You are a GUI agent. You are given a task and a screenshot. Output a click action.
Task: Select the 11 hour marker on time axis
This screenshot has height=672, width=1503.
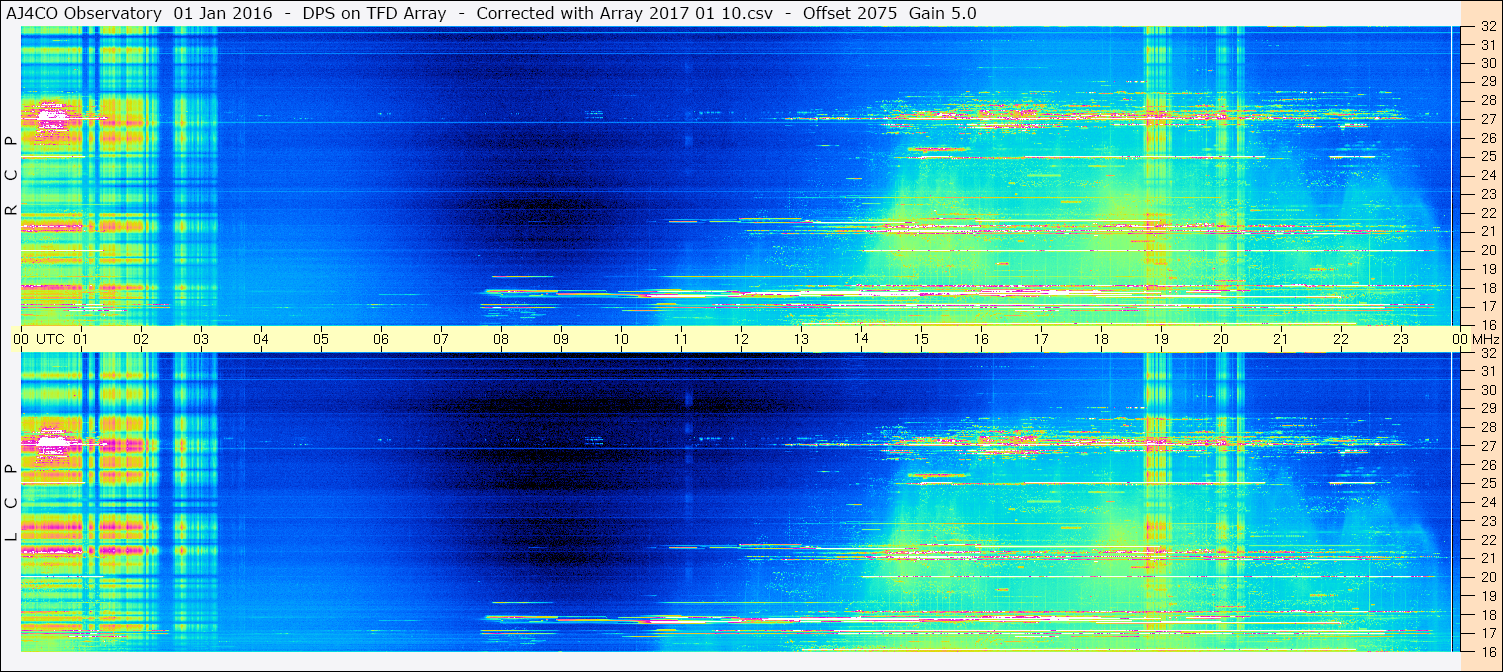(x=681, y=339)
